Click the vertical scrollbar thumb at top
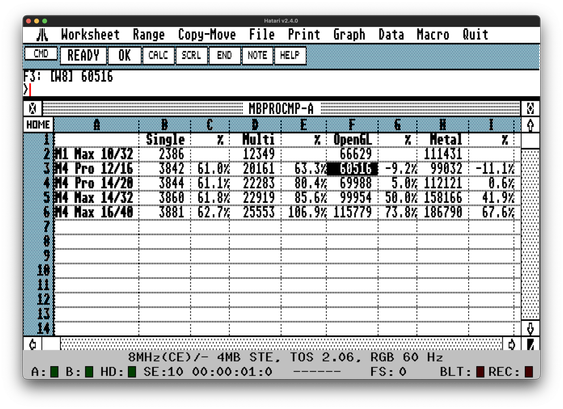The image size is (563, 409). tap(530, 141)
